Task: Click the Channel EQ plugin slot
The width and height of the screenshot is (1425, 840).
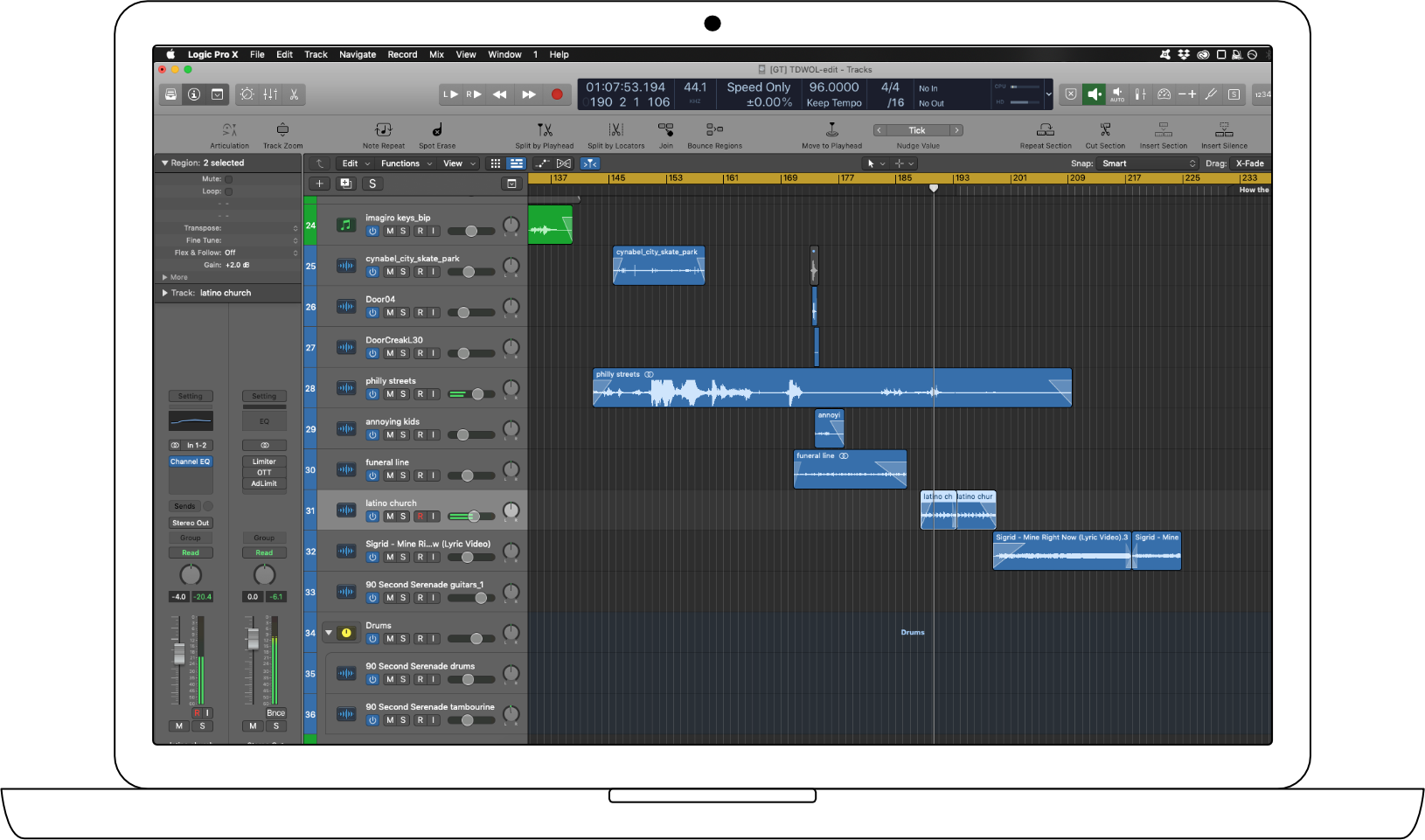Action: tap(191, 462)
